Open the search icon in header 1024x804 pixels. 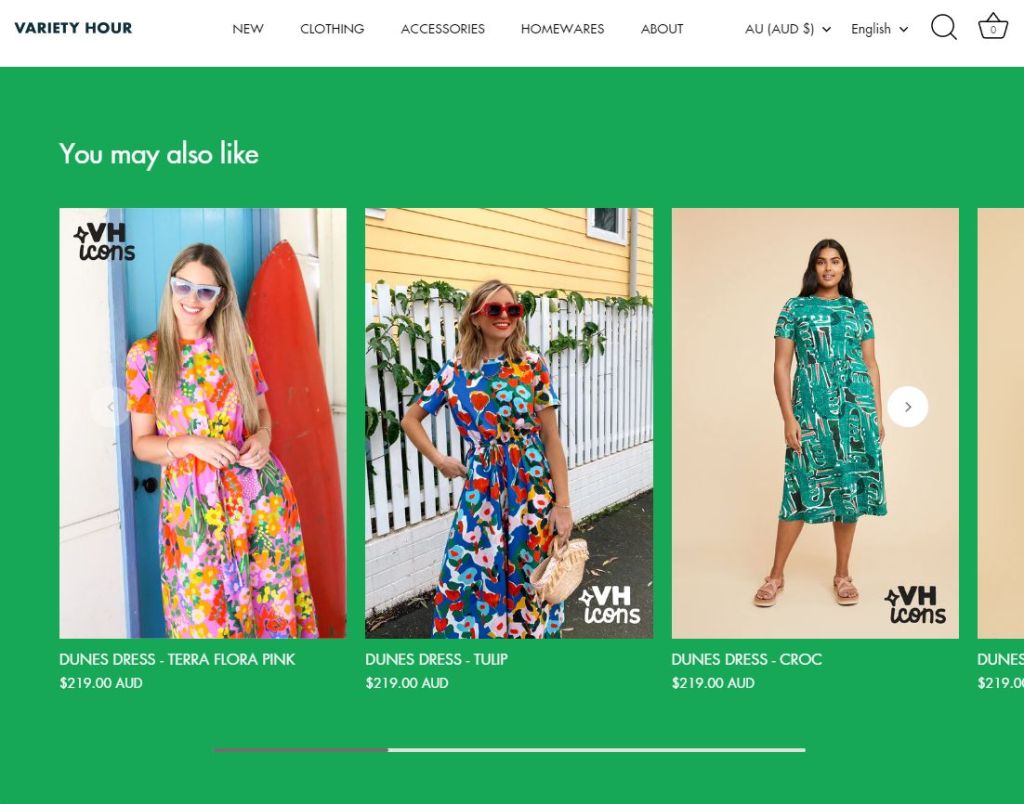pos(943,28)
